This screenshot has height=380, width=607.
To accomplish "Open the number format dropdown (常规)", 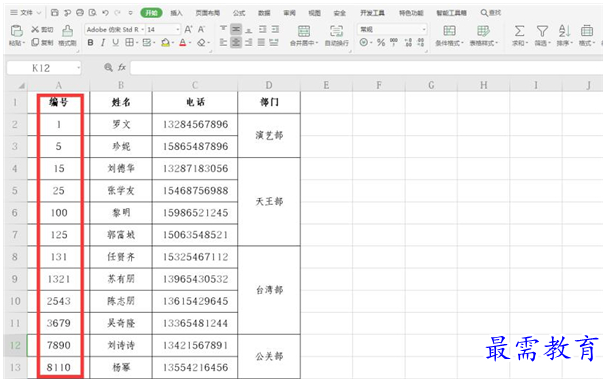I will [x=424, y=29].
